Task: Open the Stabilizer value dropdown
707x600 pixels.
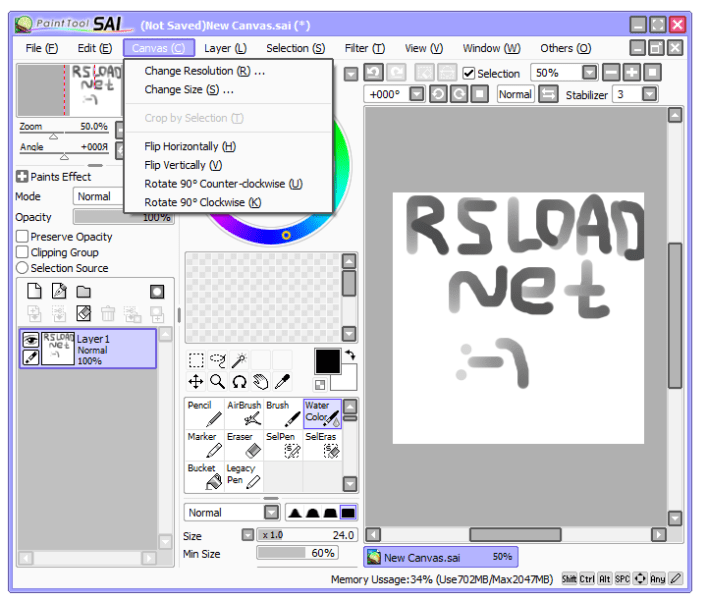Action: (649, 94)
